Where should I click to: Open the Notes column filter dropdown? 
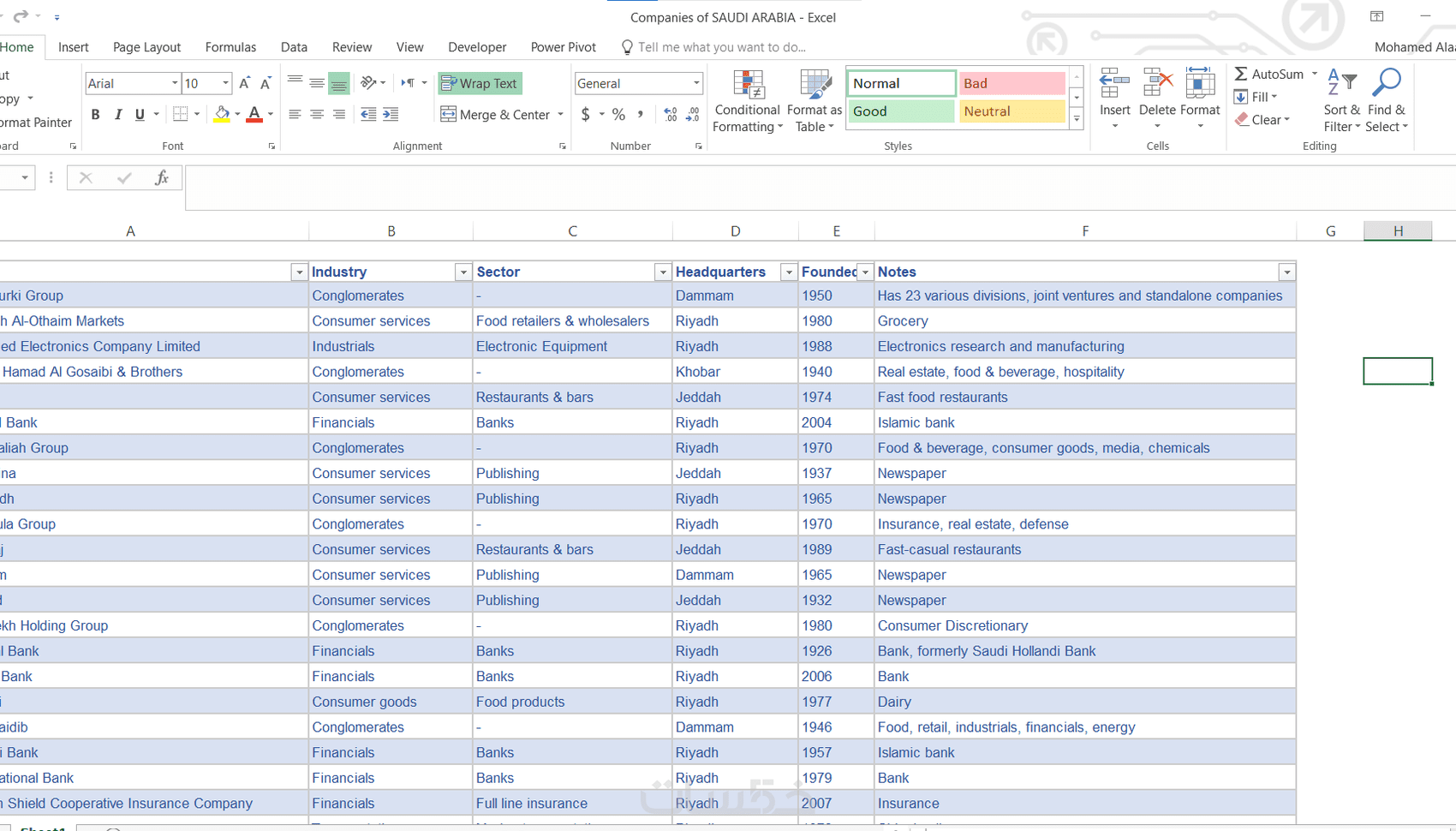point(1286,272)
